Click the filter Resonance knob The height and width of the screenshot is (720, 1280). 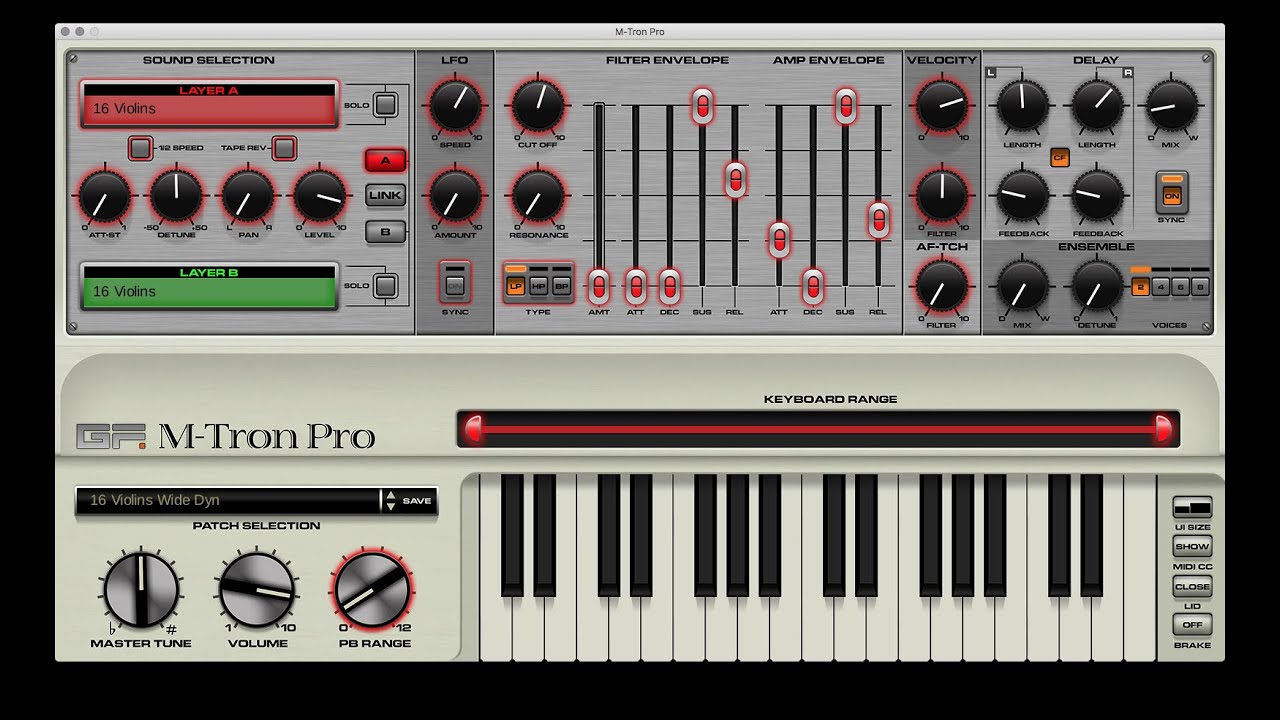[x=538, y=196]
